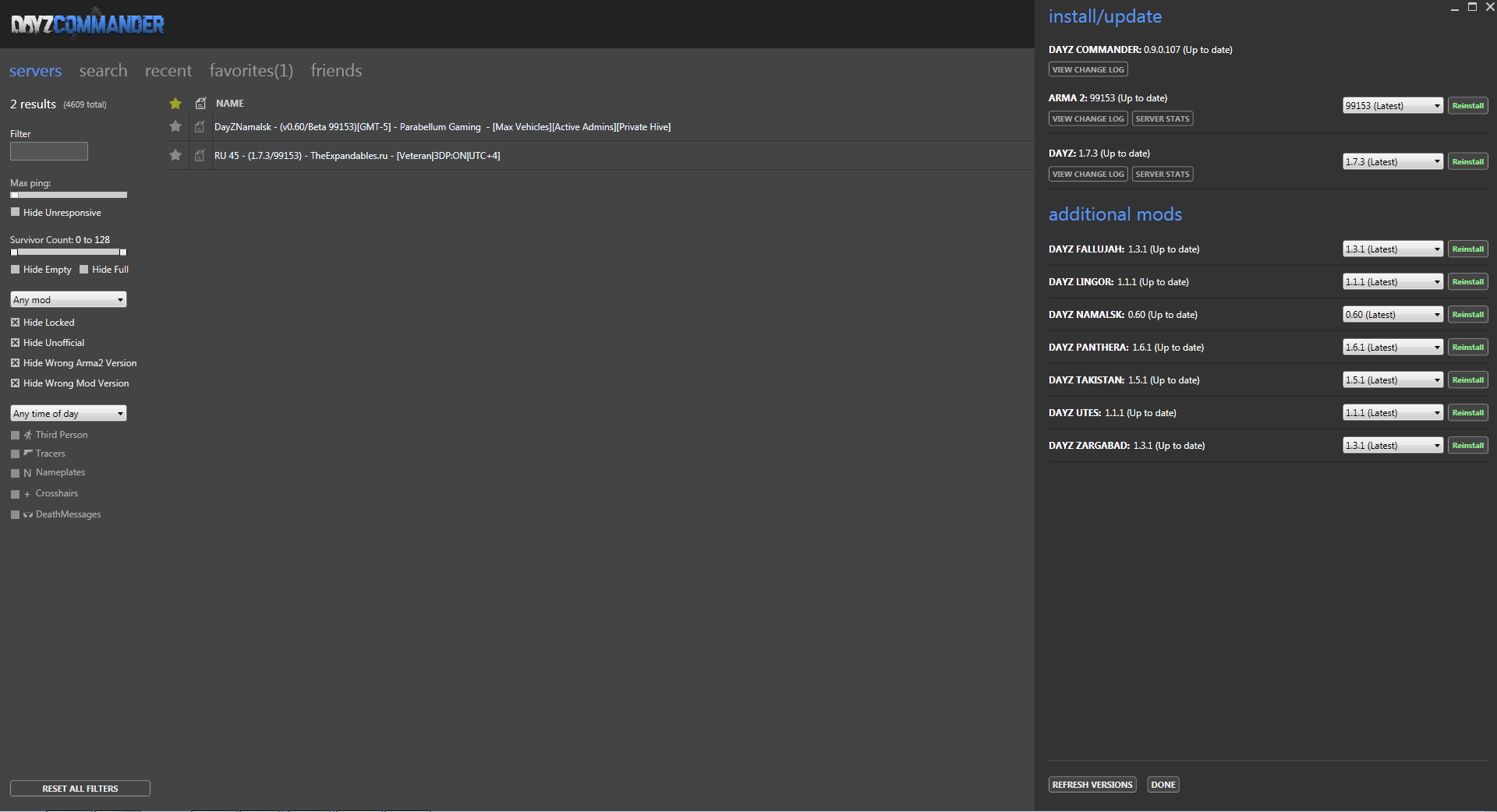Image resolution: width=1497 pixels, height=812 pixels.
Task: Click the DayZ Commander logo
Action: pos(87,24)
